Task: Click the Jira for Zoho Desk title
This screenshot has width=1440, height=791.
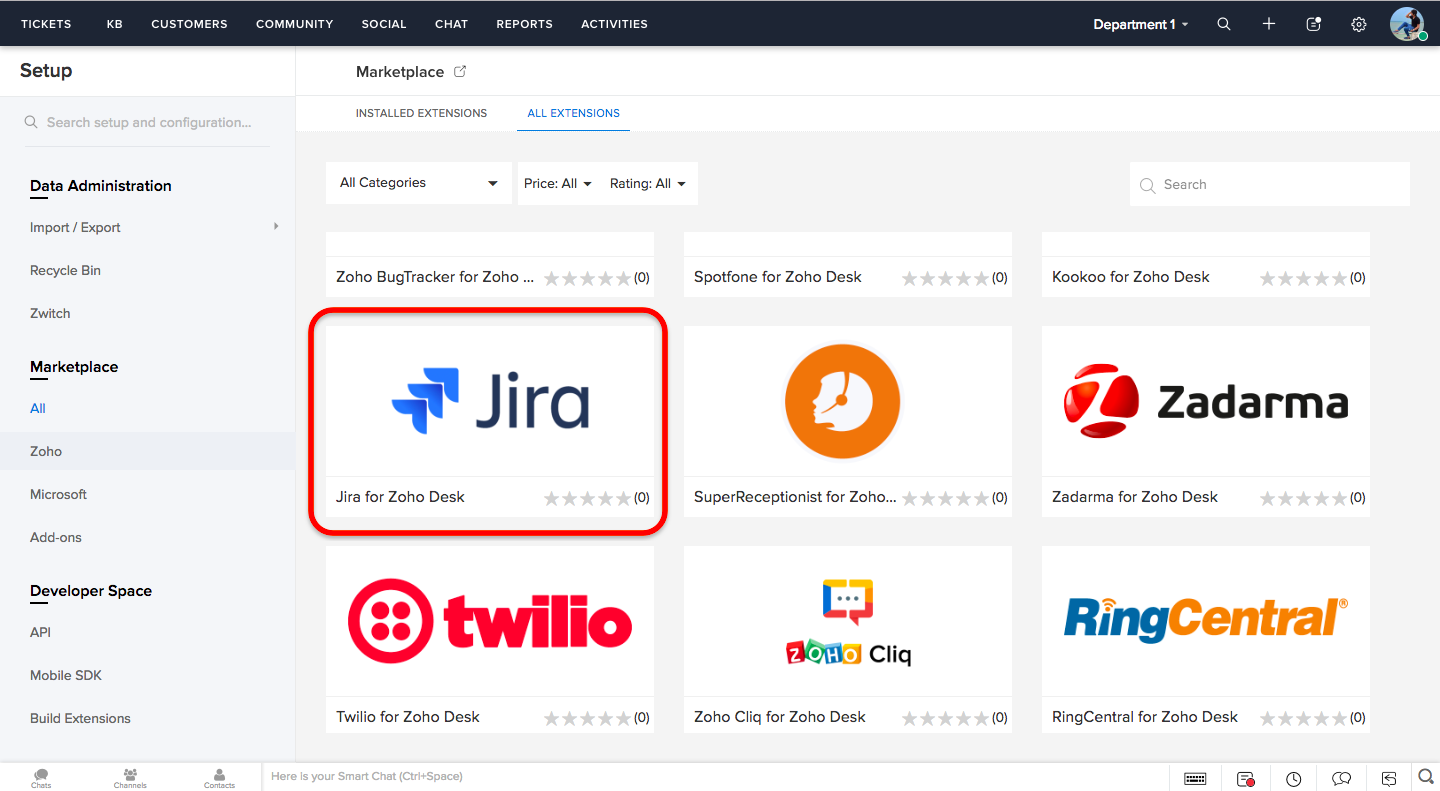Action: [x=400, y=496]
